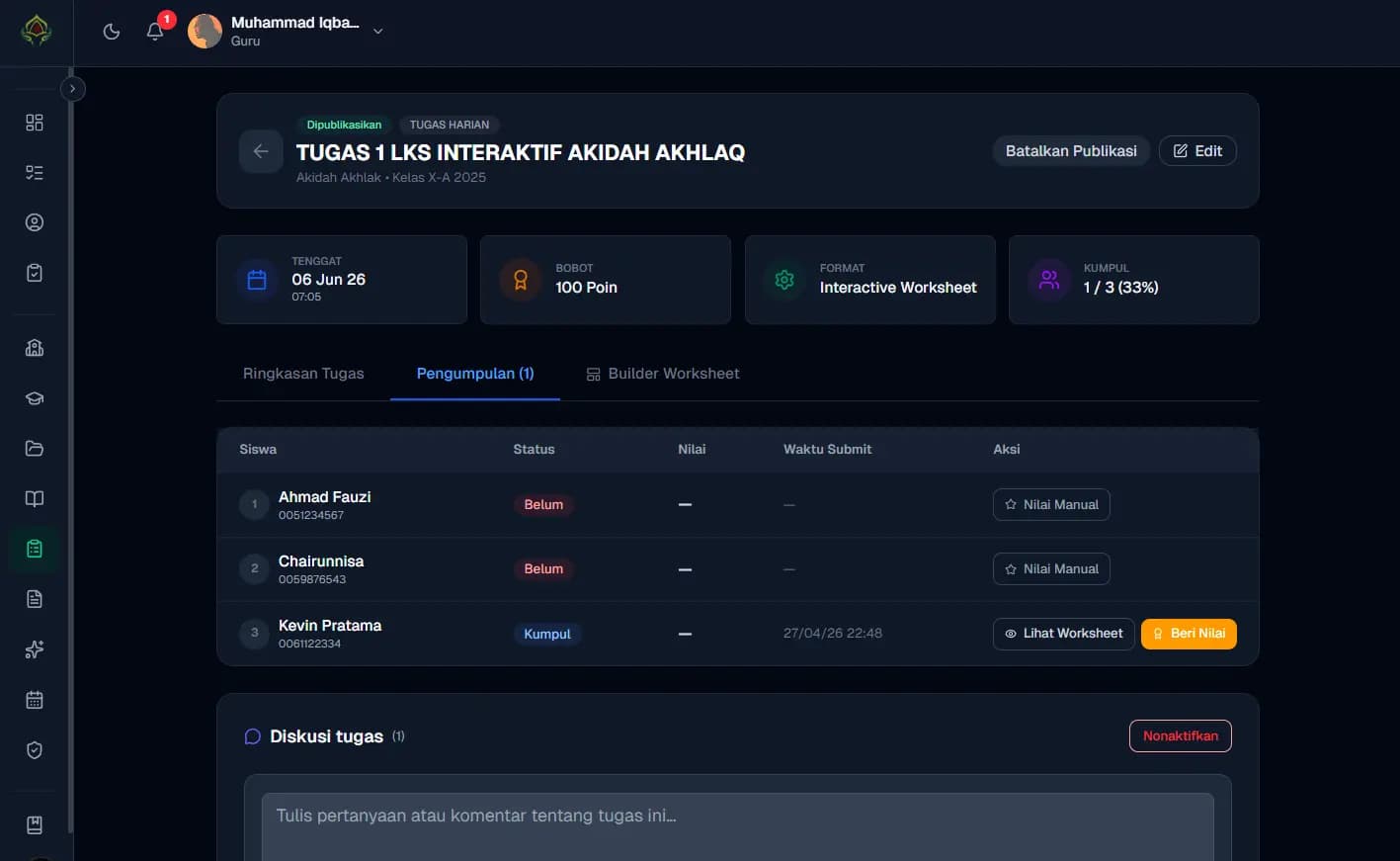The image size is (1400, 861).
Task: Click the people icon on Kumpul card
Action: [x=1049, y=280]
